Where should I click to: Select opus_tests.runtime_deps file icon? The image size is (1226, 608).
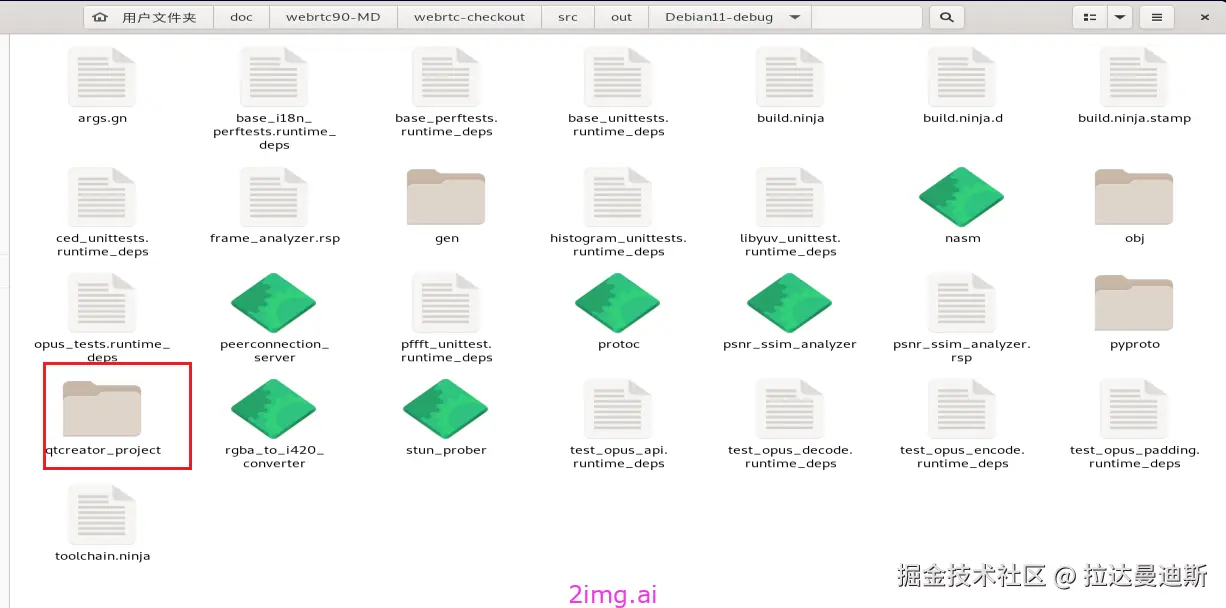[102, 304]
